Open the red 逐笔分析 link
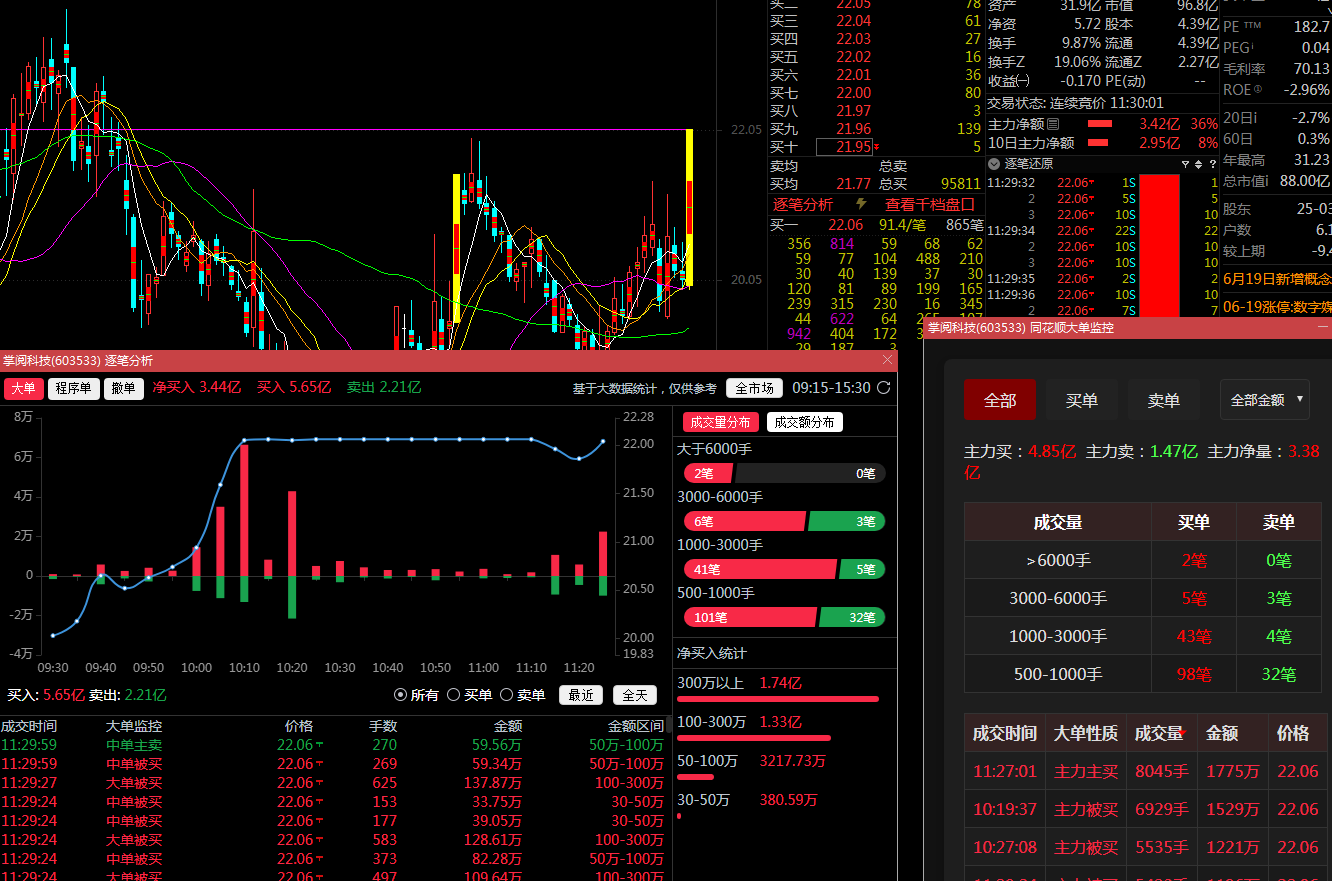This screenshot has height=881, width=1332. [803, 204]
